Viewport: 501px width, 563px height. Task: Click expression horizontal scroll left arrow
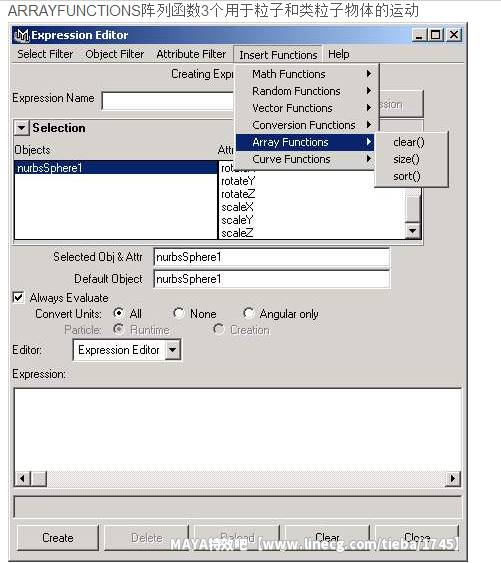pyautogui.click(x=23, y=479)
